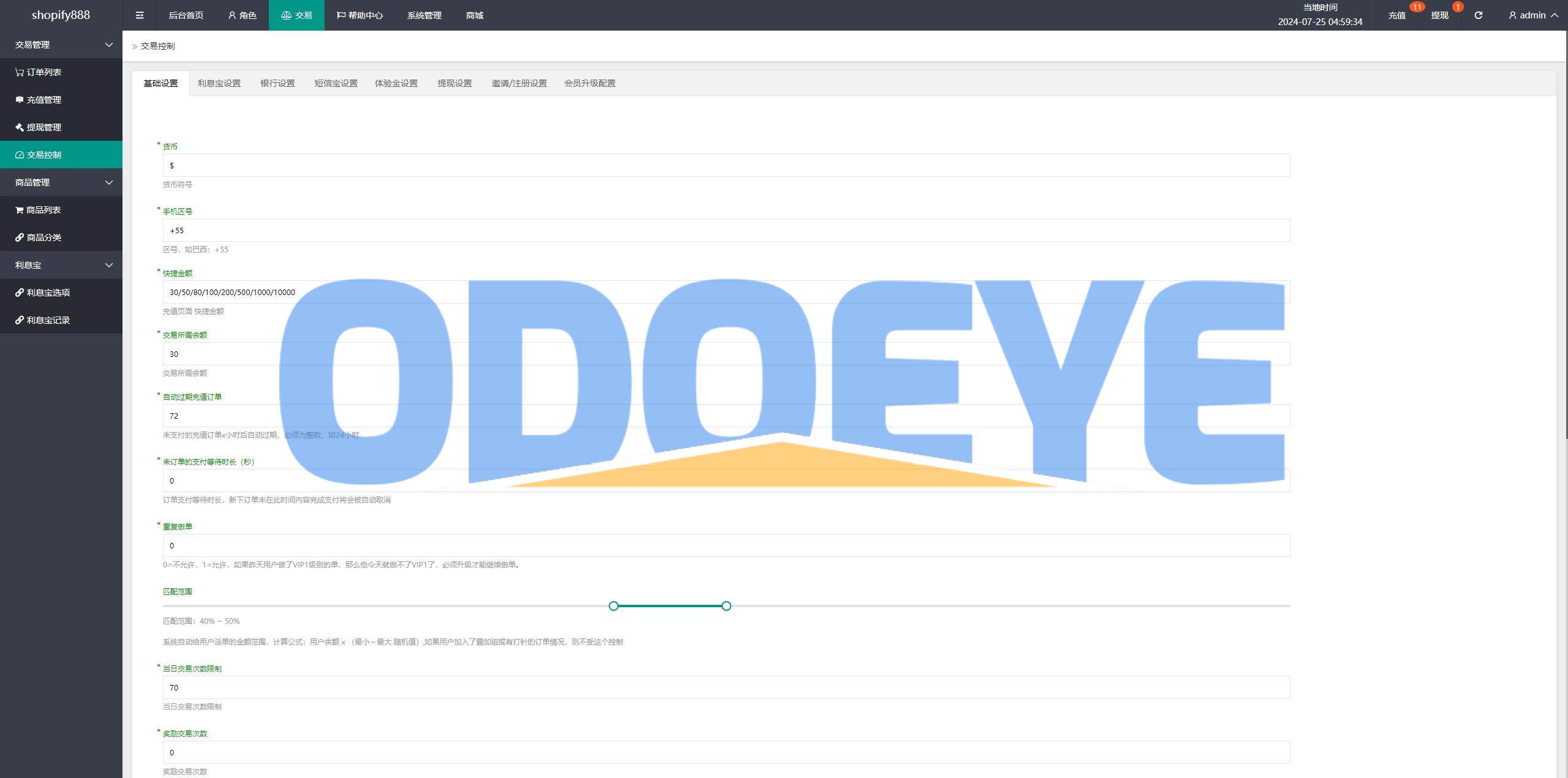The width and height of the screenshot is (1568, 778).
Task: Open the 角色 top menu
Action: pos(242,15)
